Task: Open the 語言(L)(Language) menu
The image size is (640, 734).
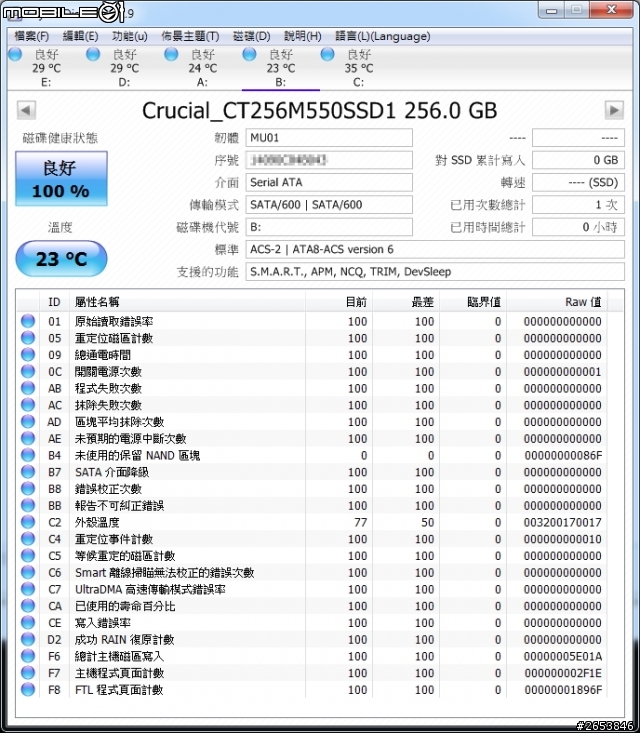Action: tap(383, 36)
